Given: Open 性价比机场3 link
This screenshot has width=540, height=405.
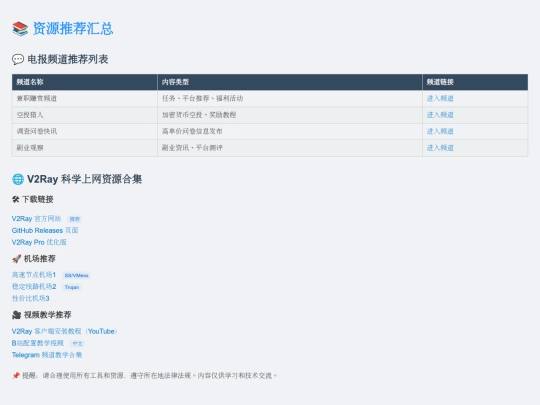Looking at the screenshot, I should pos(31,298).
